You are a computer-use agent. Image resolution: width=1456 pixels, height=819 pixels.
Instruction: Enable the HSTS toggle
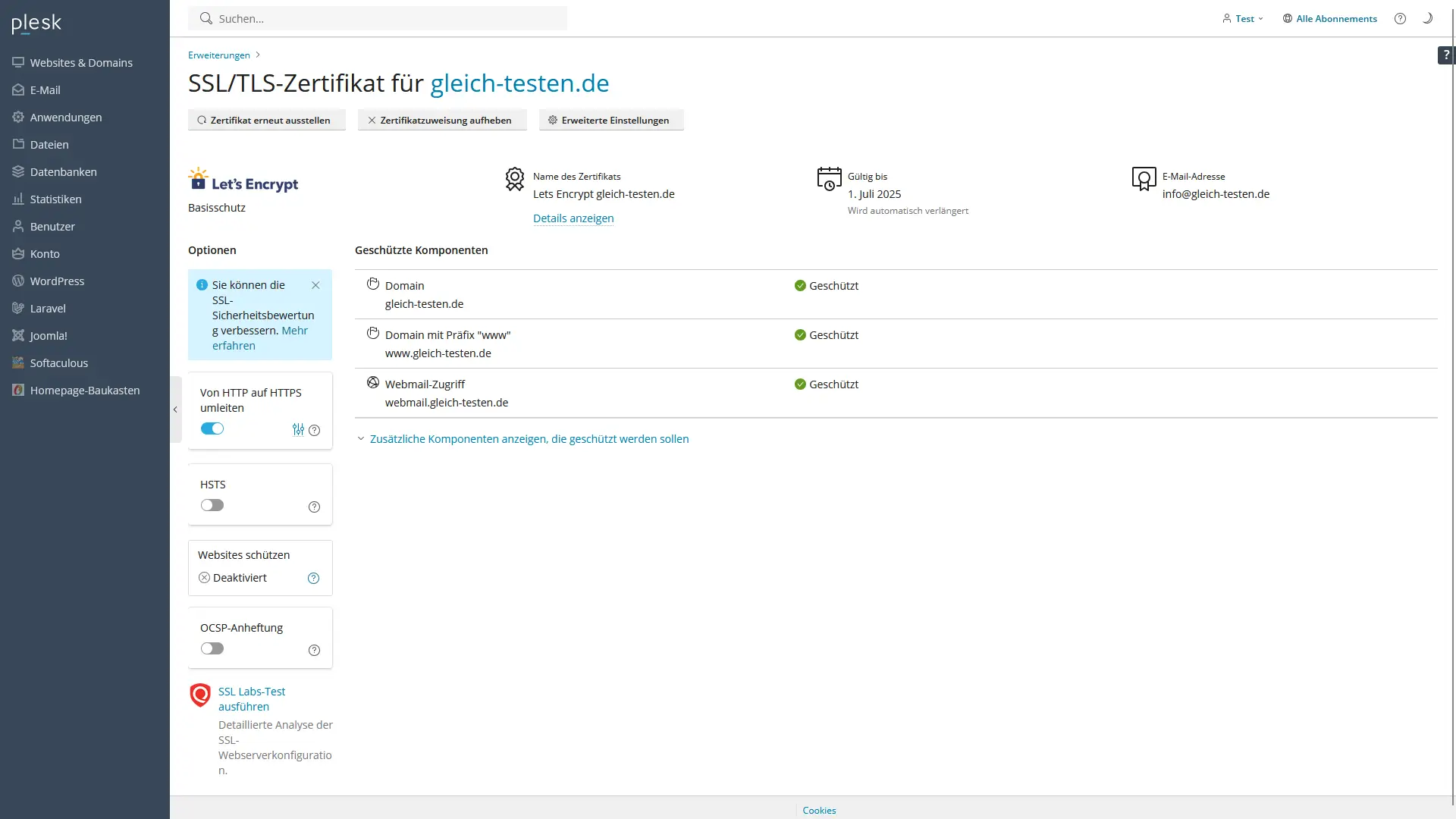tap(212, 505)
